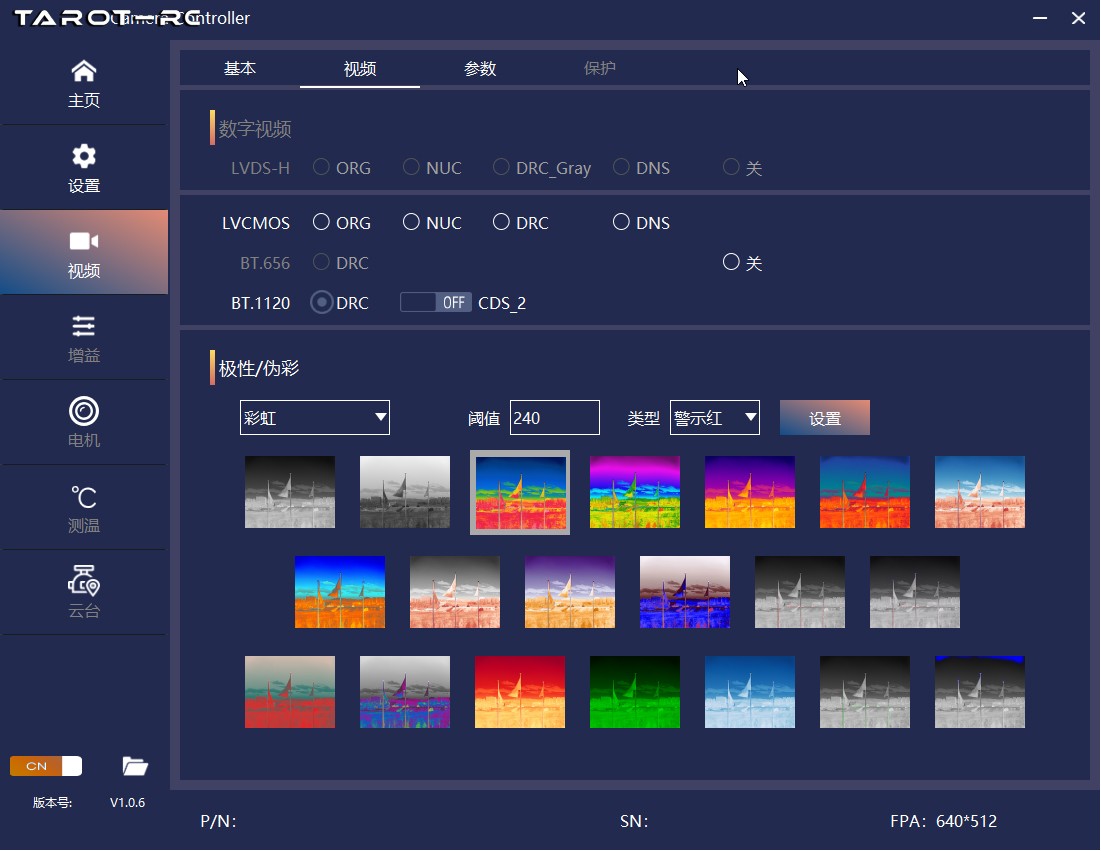Image resolution: width=1101 pixels, height=851 pixels.
Task: Click the open folder icon
Action: pos(135,766)
